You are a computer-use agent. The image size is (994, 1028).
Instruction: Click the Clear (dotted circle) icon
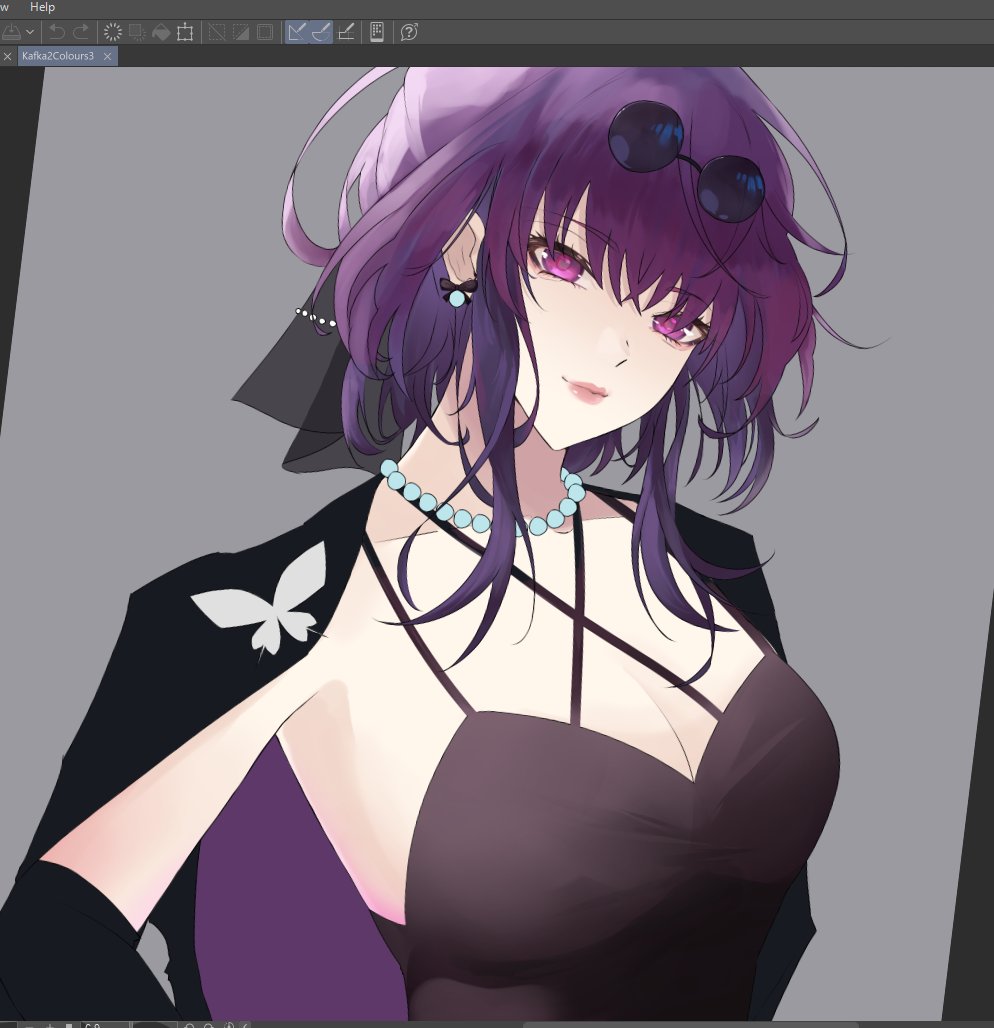(x=113, y=31)
